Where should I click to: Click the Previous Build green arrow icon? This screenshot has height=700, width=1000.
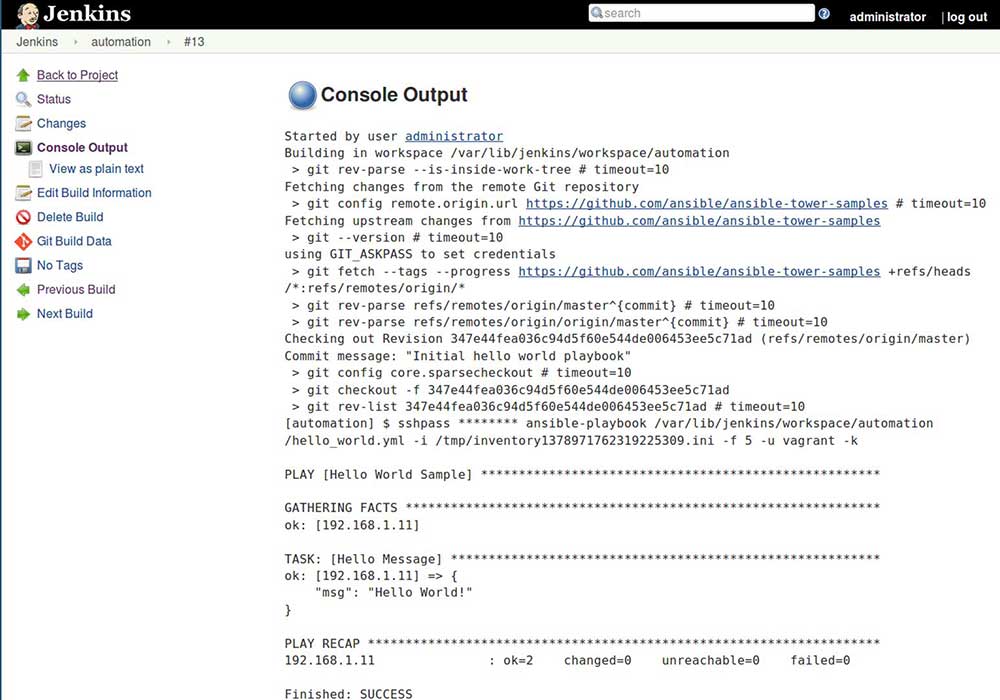24,290
